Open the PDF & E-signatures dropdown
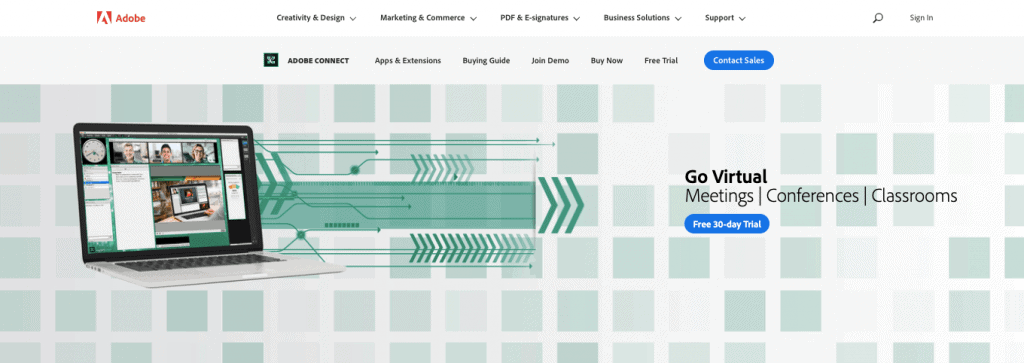This screenshot has height=363, width=1024. click(x=540, y=18)
